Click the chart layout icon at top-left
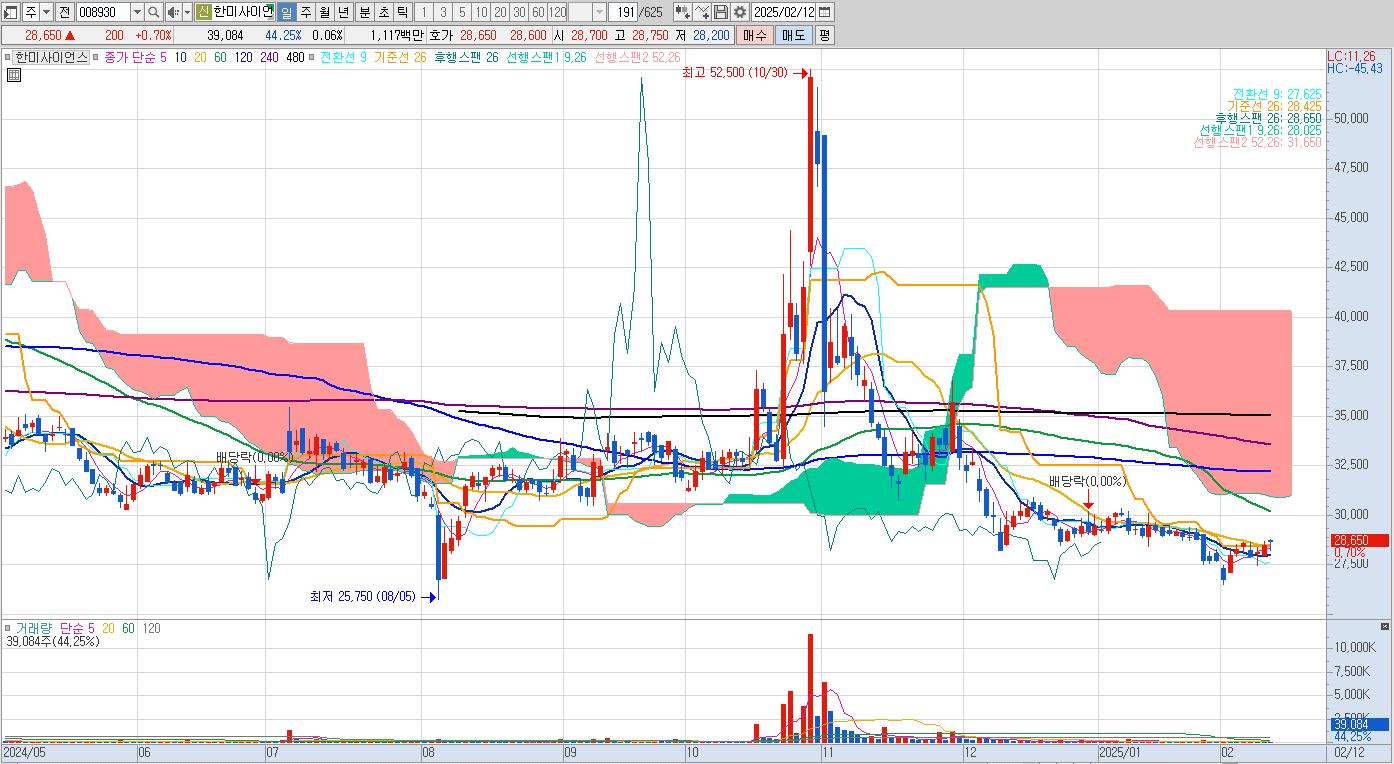 (12, 12)
